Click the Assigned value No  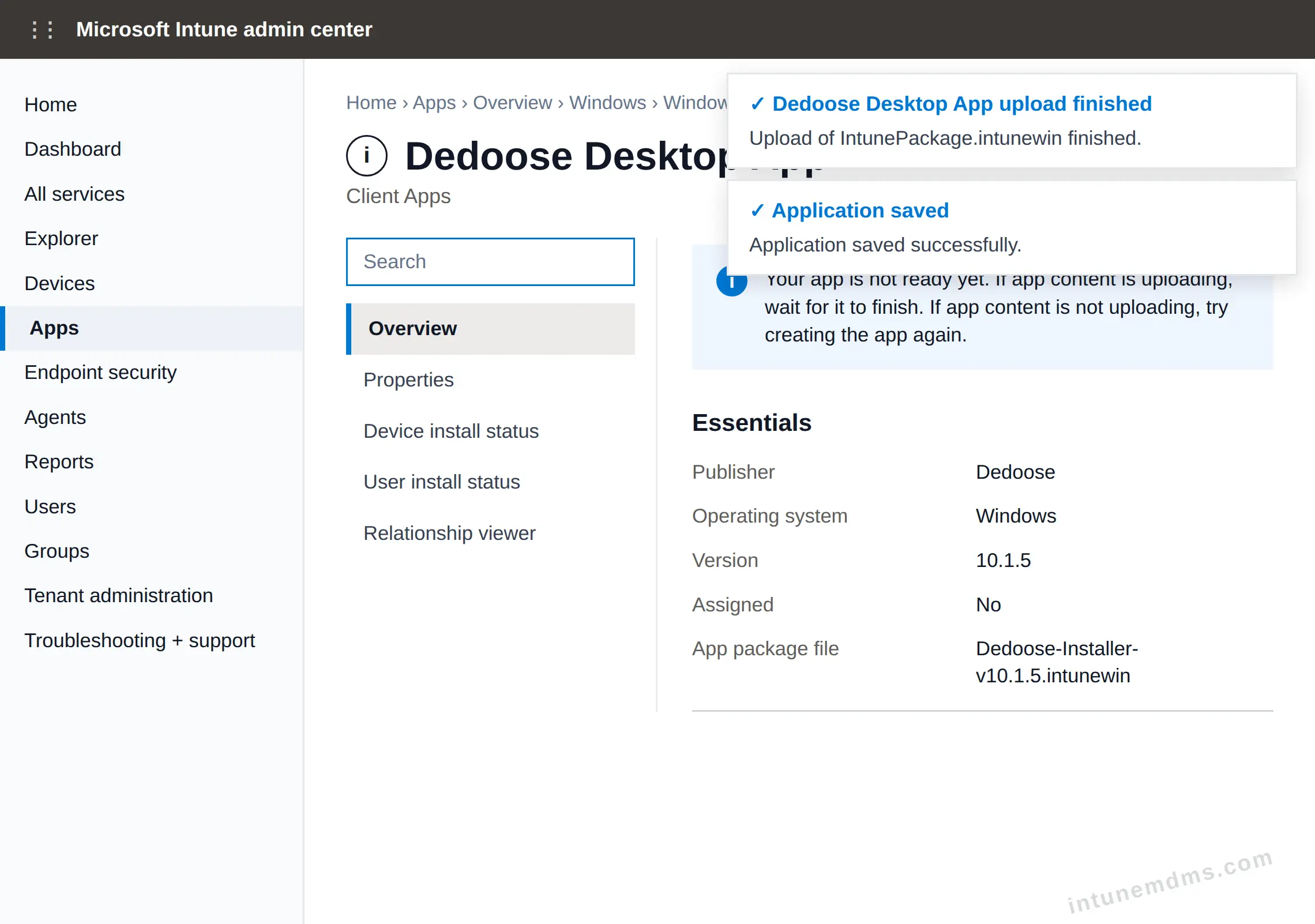tap(989, 605)
